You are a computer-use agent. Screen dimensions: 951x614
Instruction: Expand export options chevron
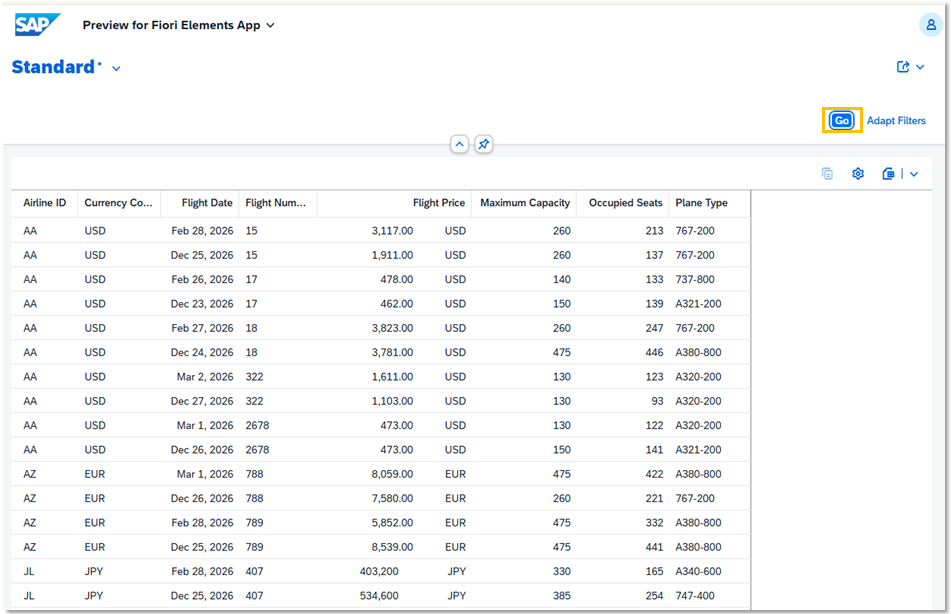click(x=914, y=174)
